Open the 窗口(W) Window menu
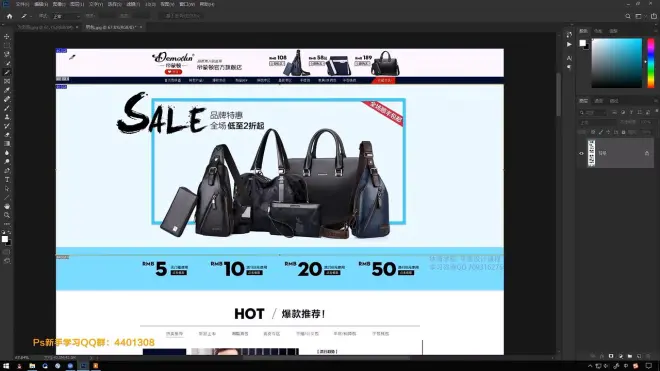 pos(187,4)
